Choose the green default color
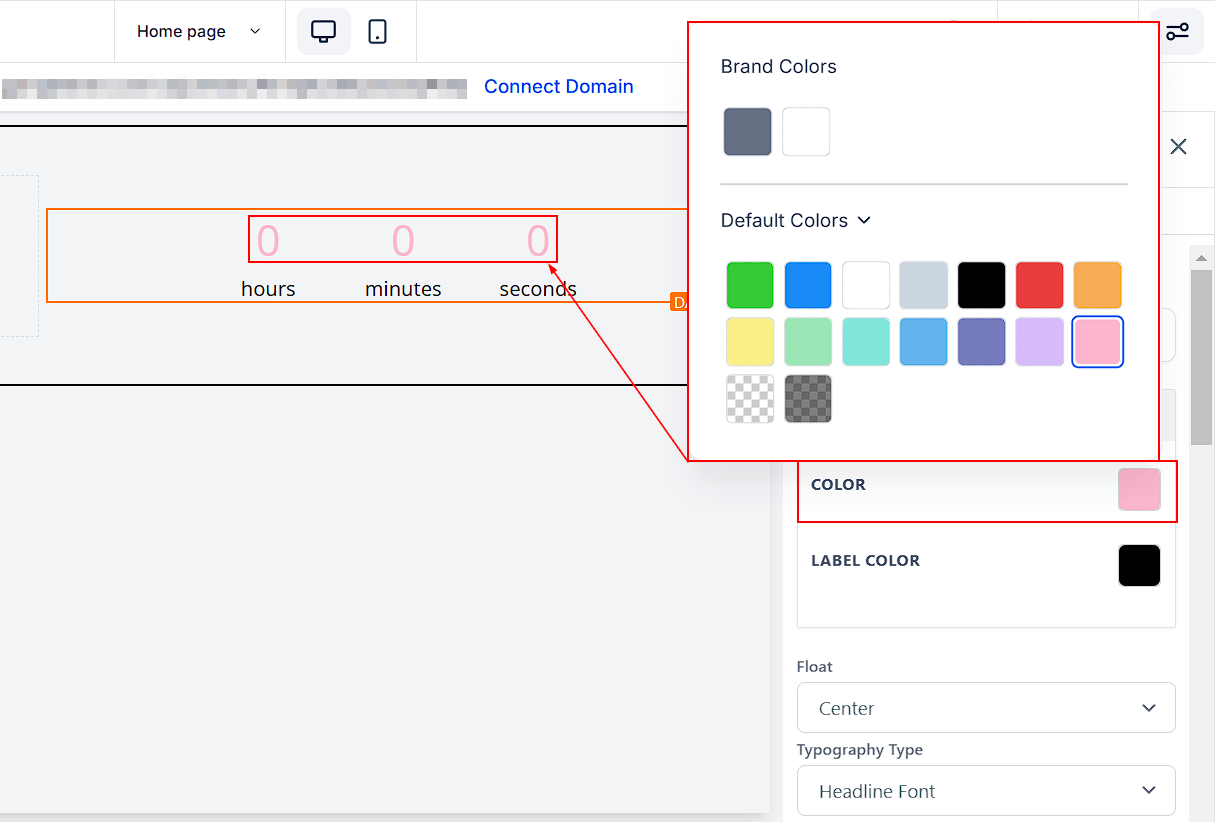 750,286
